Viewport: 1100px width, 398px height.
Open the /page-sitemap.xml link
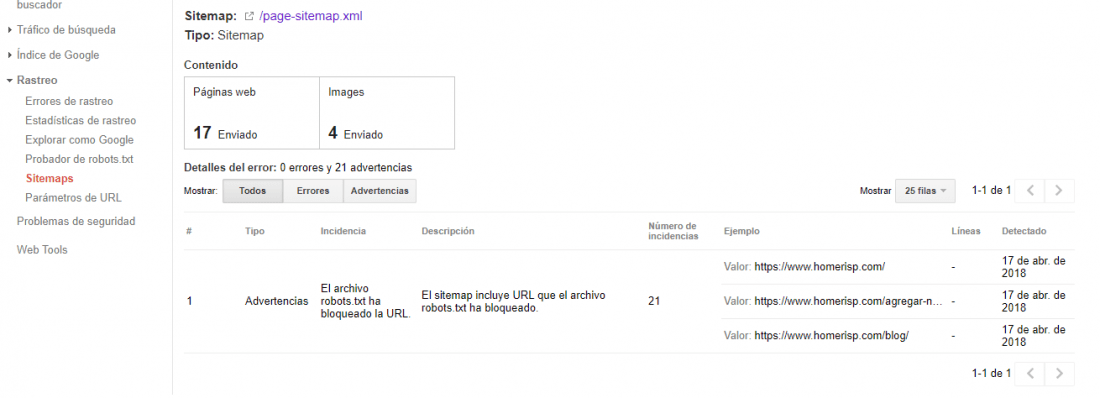pos(311,15)
